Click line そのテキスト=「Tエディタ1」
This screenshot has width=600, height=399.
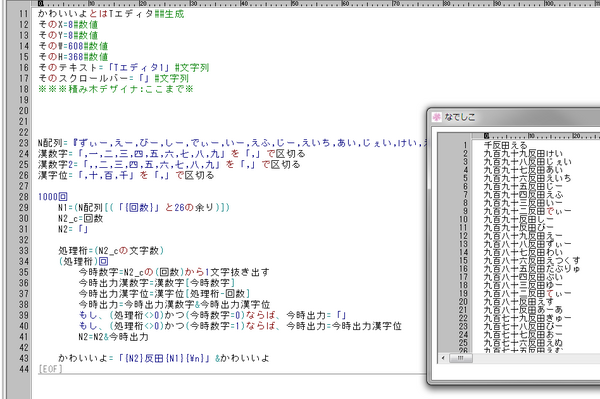(124, 68)
